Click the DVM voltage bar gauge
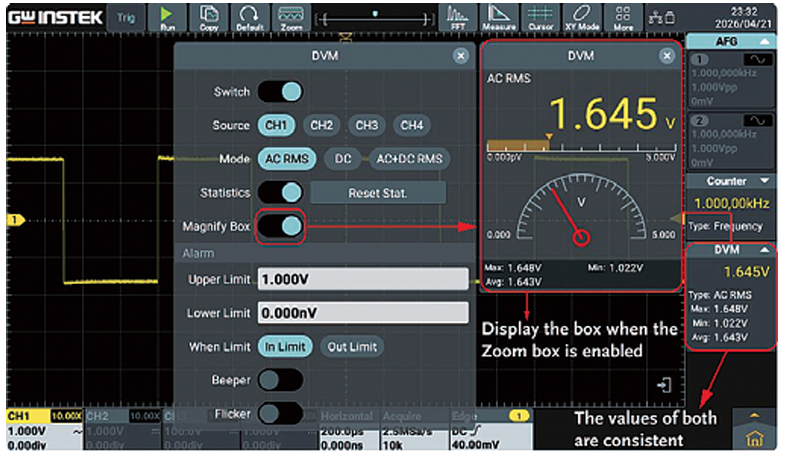The image size is (785, 456). [581, 146]
